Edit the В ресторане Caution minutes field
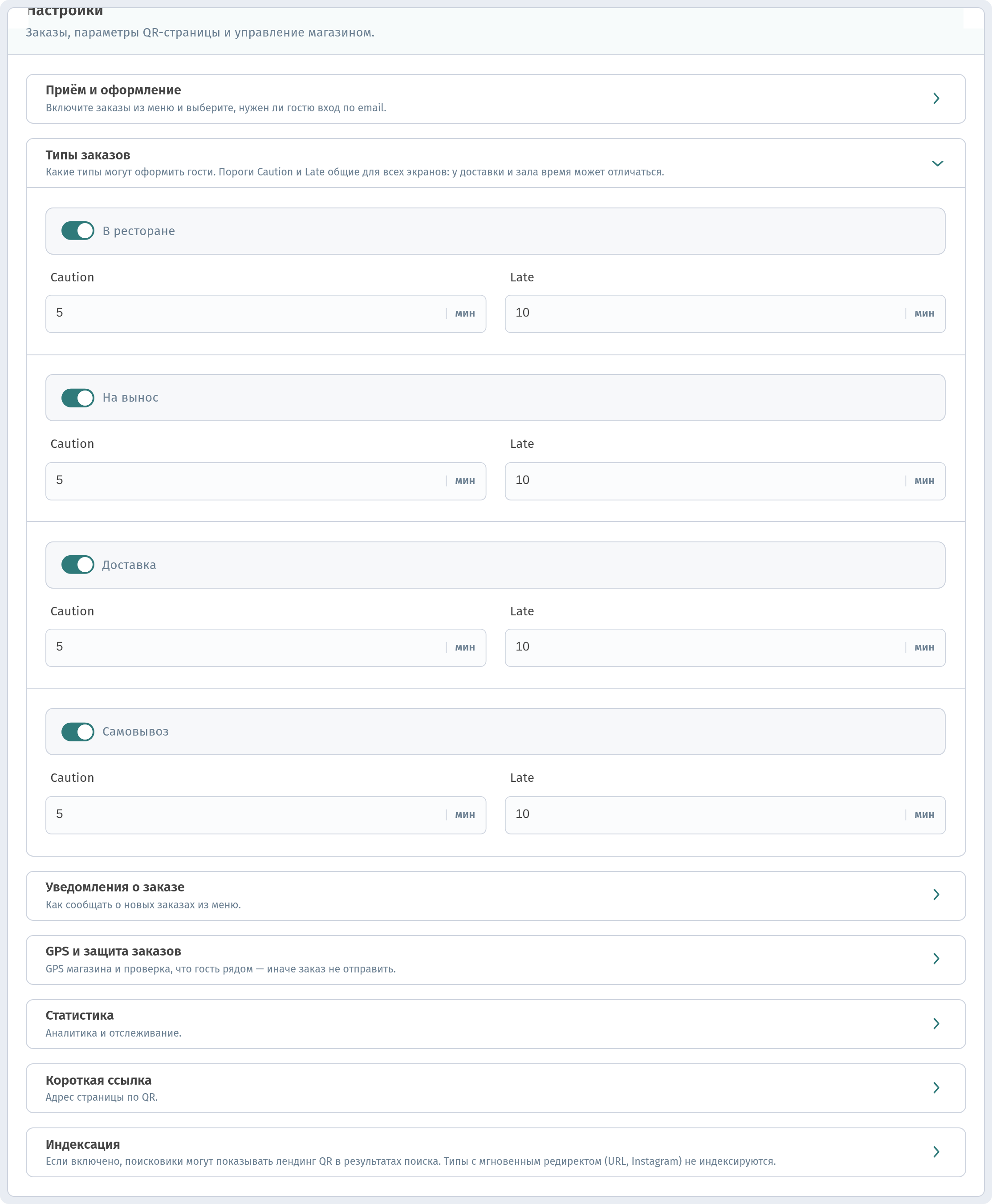 266,314
